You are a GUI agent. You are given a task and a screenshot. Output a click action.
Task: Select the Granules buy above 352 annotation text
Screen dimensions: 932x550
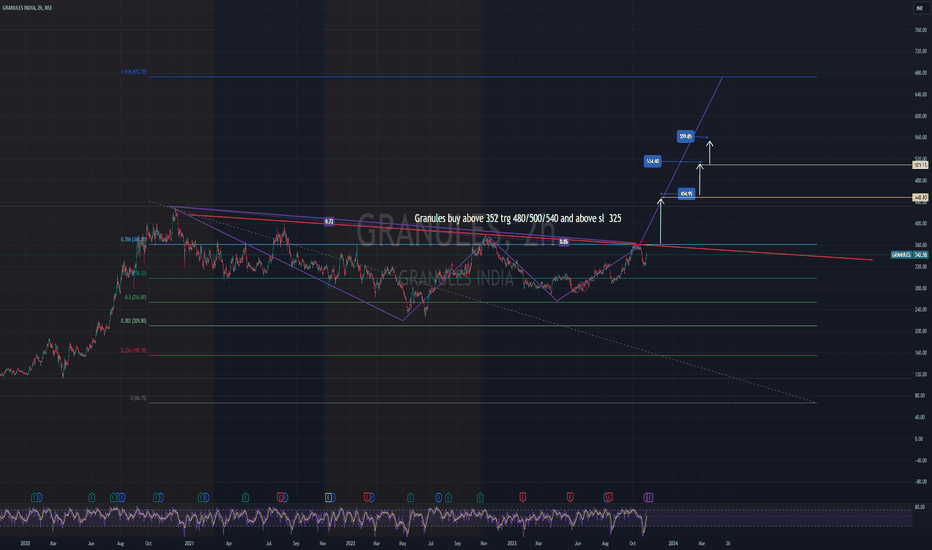[517, 218]
